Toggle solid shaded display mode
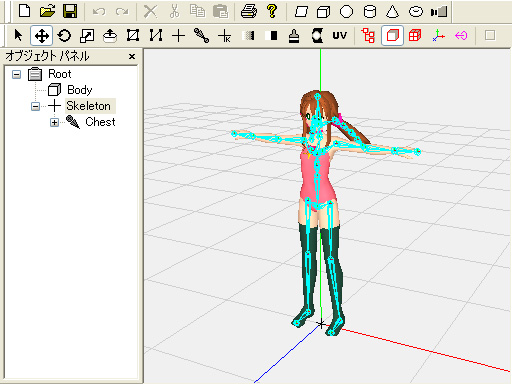512x384 pixels. [x=392, y=35]
